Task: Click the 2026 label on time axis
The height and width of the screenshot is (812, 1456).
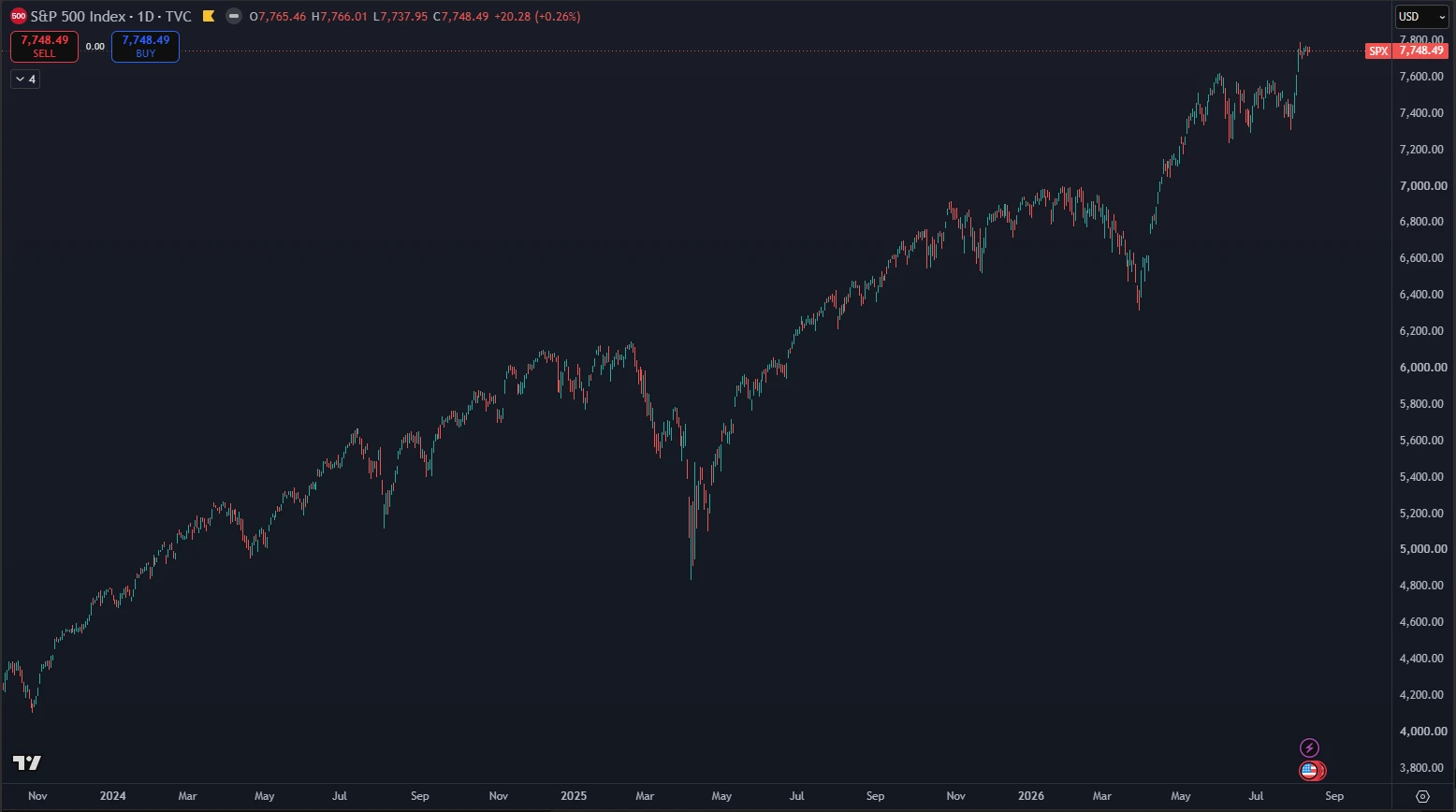Action: coord(1031,796)
